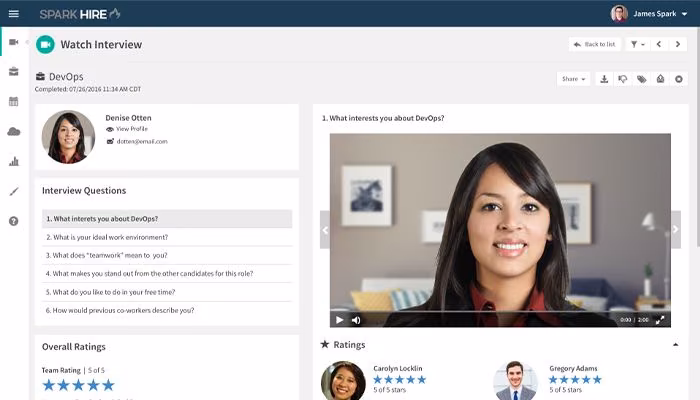This screenshot has height=400, width=700.
Task: Click the Denise Otten candidate name
Action: click(129, 118)
